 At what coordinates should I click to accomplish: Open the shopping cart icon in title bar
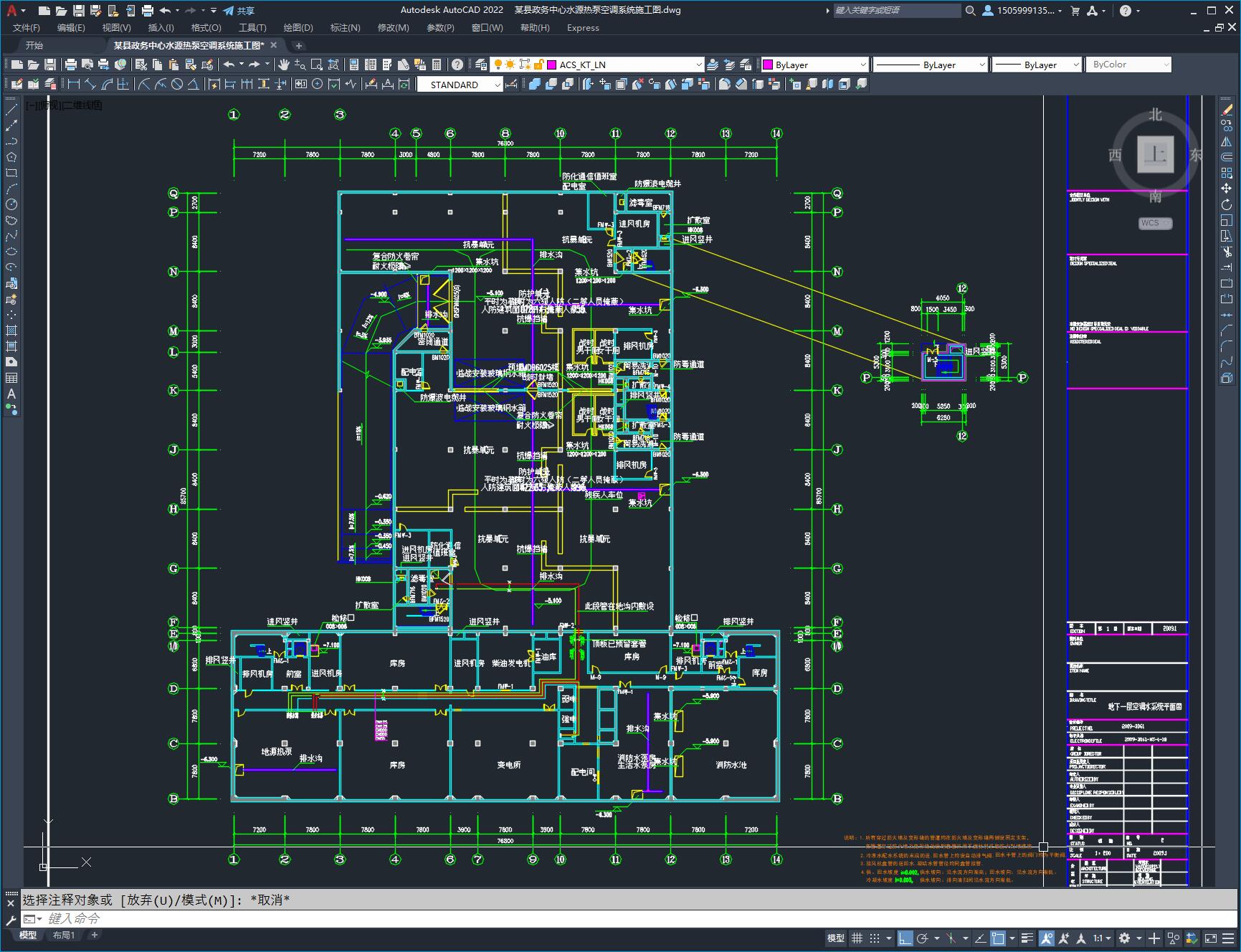(1075, 11)
